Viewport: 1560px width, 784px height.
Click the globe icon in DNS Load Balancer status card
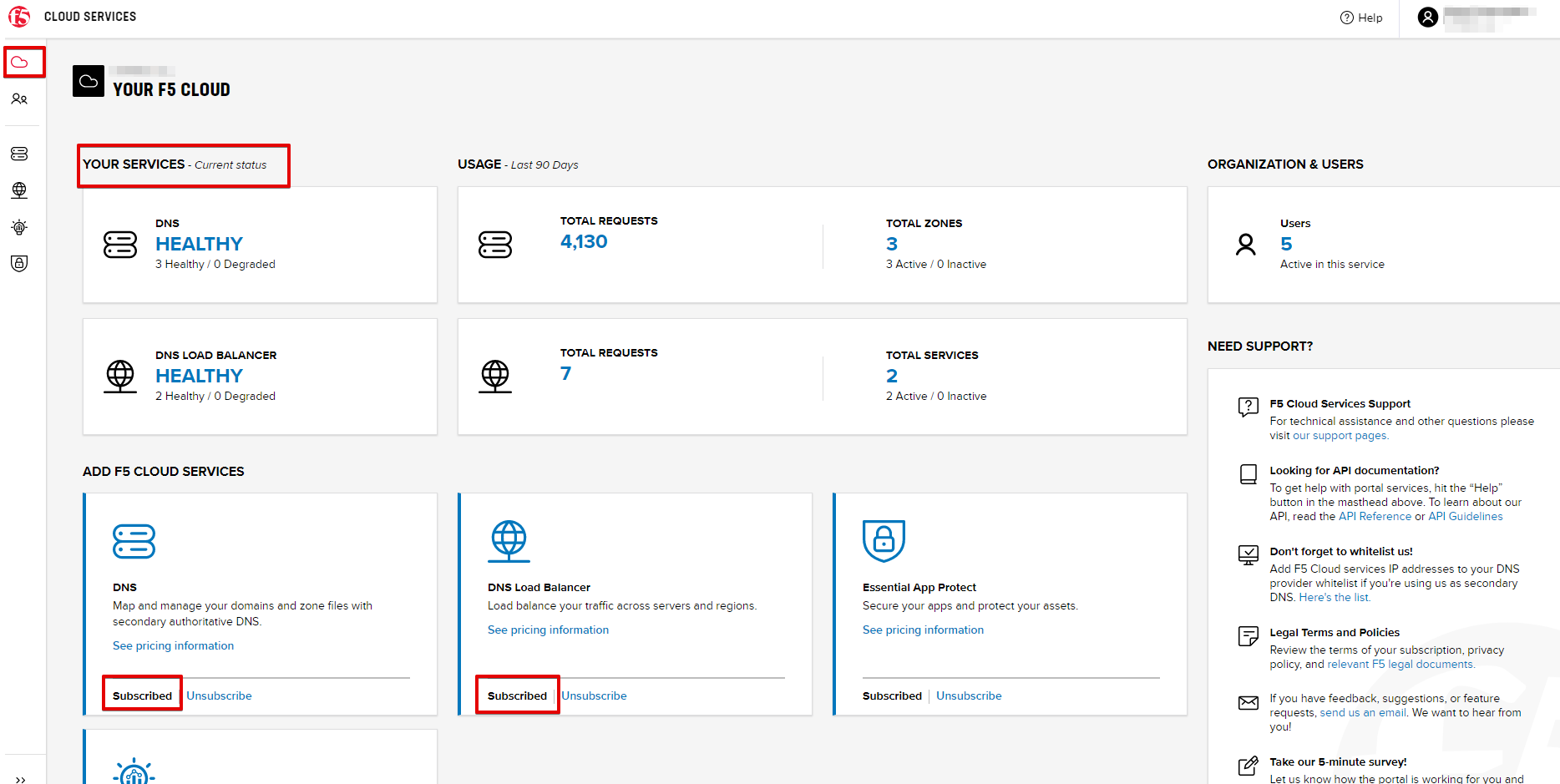(120, 377)
